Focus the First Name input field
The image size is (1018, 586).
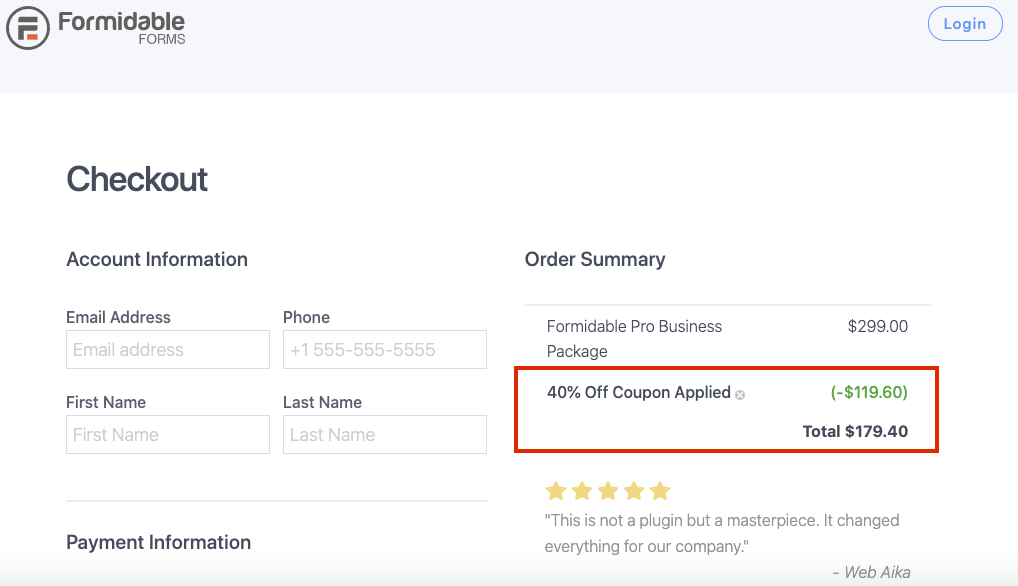(168, 435)
